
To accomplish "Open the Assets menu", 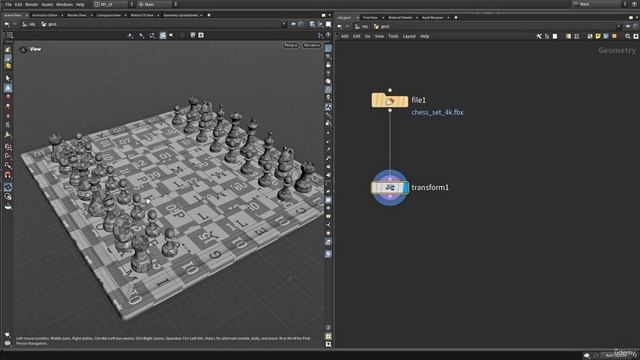I will (47, 4).
